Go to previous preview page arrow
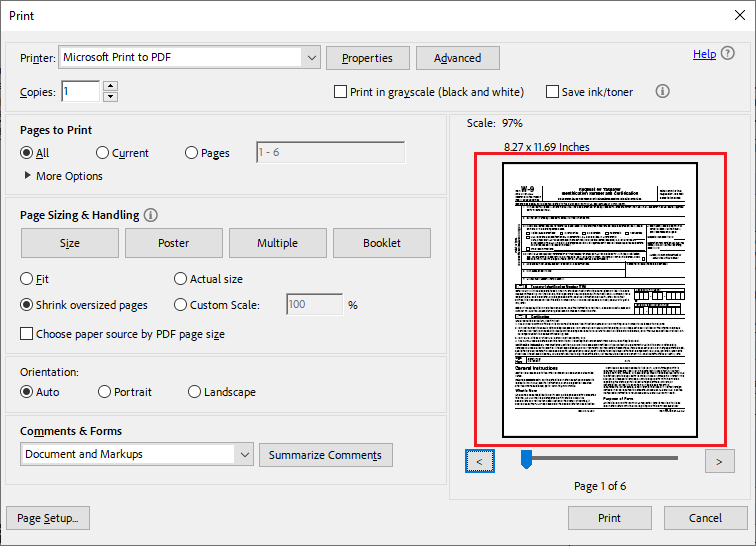 (x=480, y=461)
